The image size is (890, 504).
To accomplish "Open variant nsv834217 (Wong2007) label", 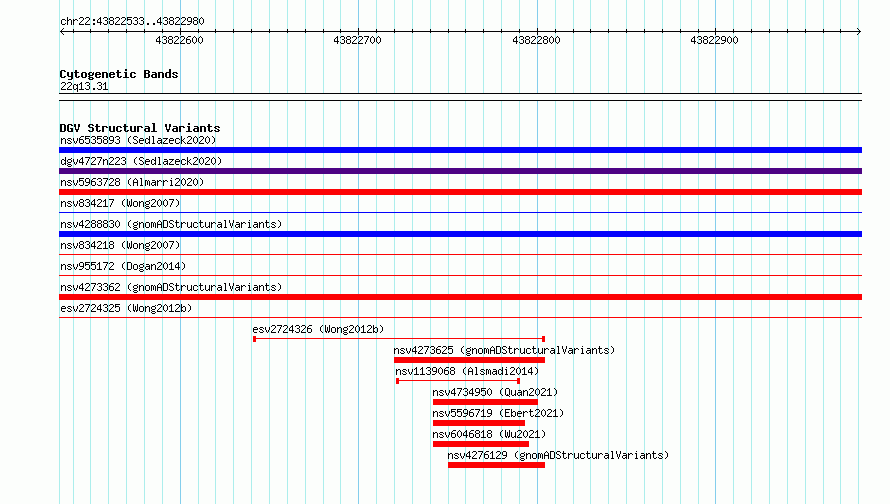I will [120, 203].
